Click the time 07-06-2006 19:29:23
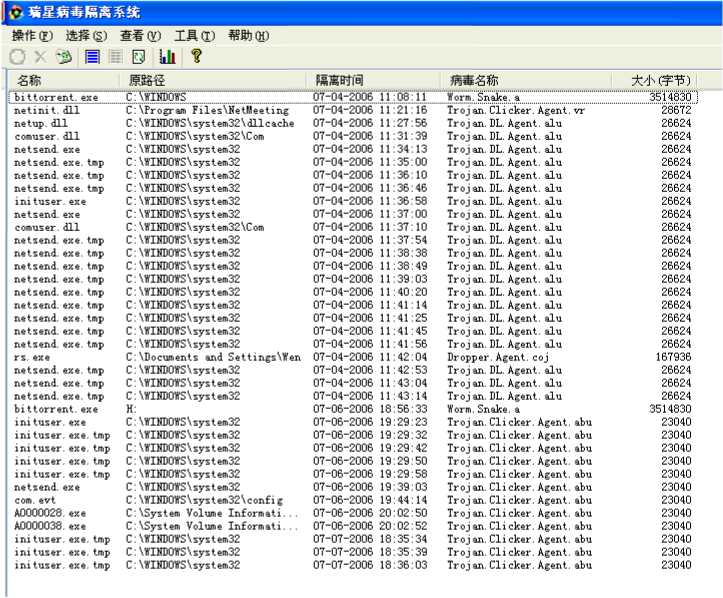This screenshot has height=598, width=723. click(370, 422)
